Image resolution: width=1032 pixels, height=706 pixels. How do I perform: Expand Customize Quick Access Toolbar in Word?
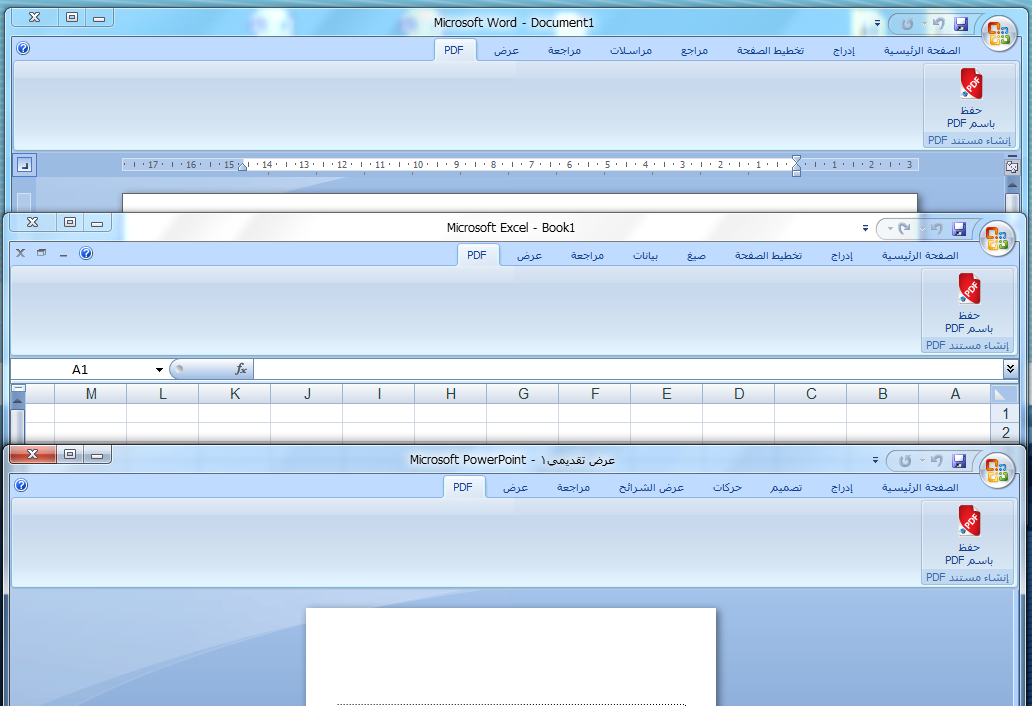877,23
